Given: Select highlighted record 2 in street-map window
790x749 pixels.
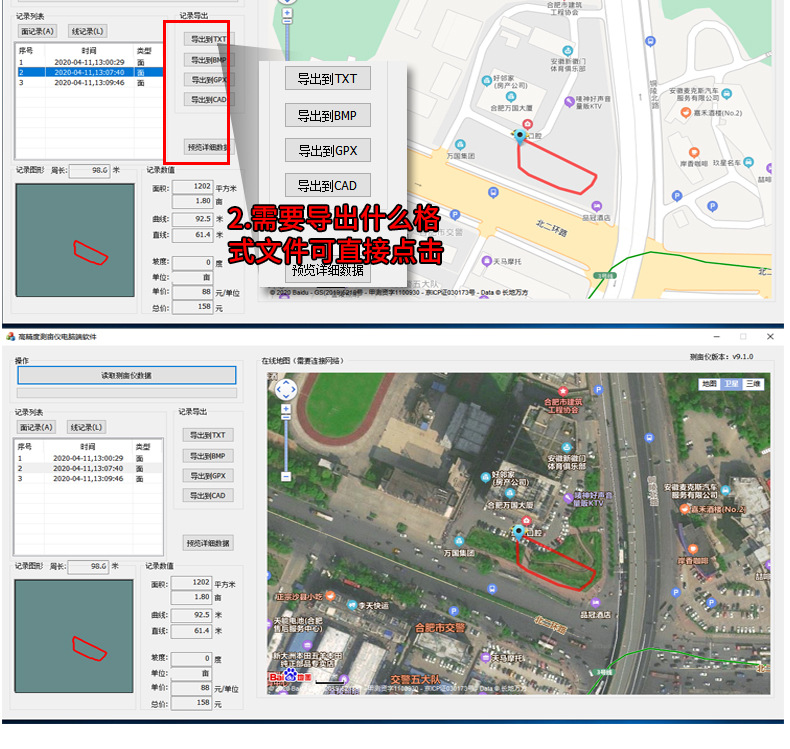Looking at the screenshot, I should 89,73.
